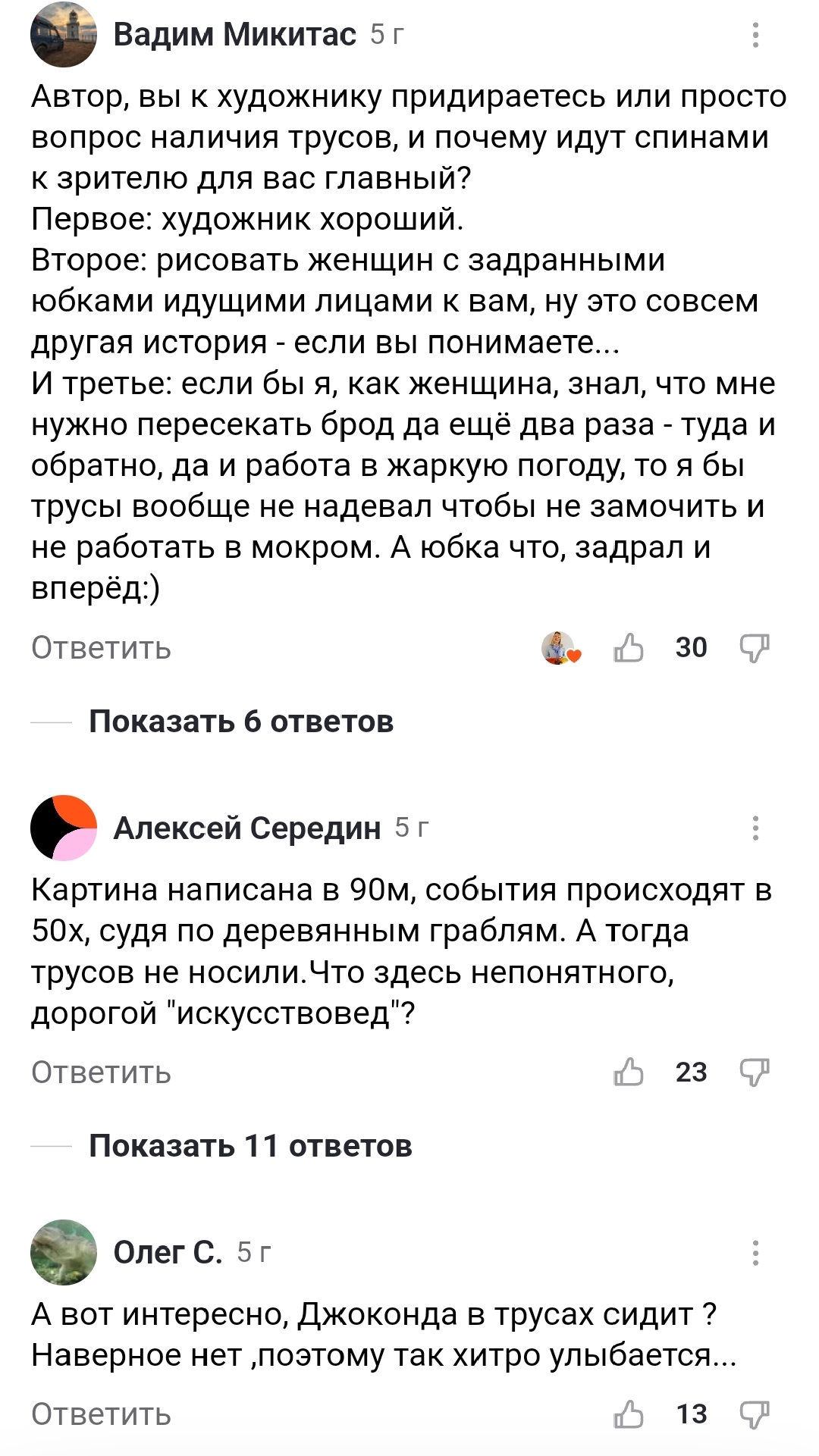Viewport: 819px width, 1456px height.
Task: Like Олег С.'s Джоконда comment
Action: click(629, 1414)
